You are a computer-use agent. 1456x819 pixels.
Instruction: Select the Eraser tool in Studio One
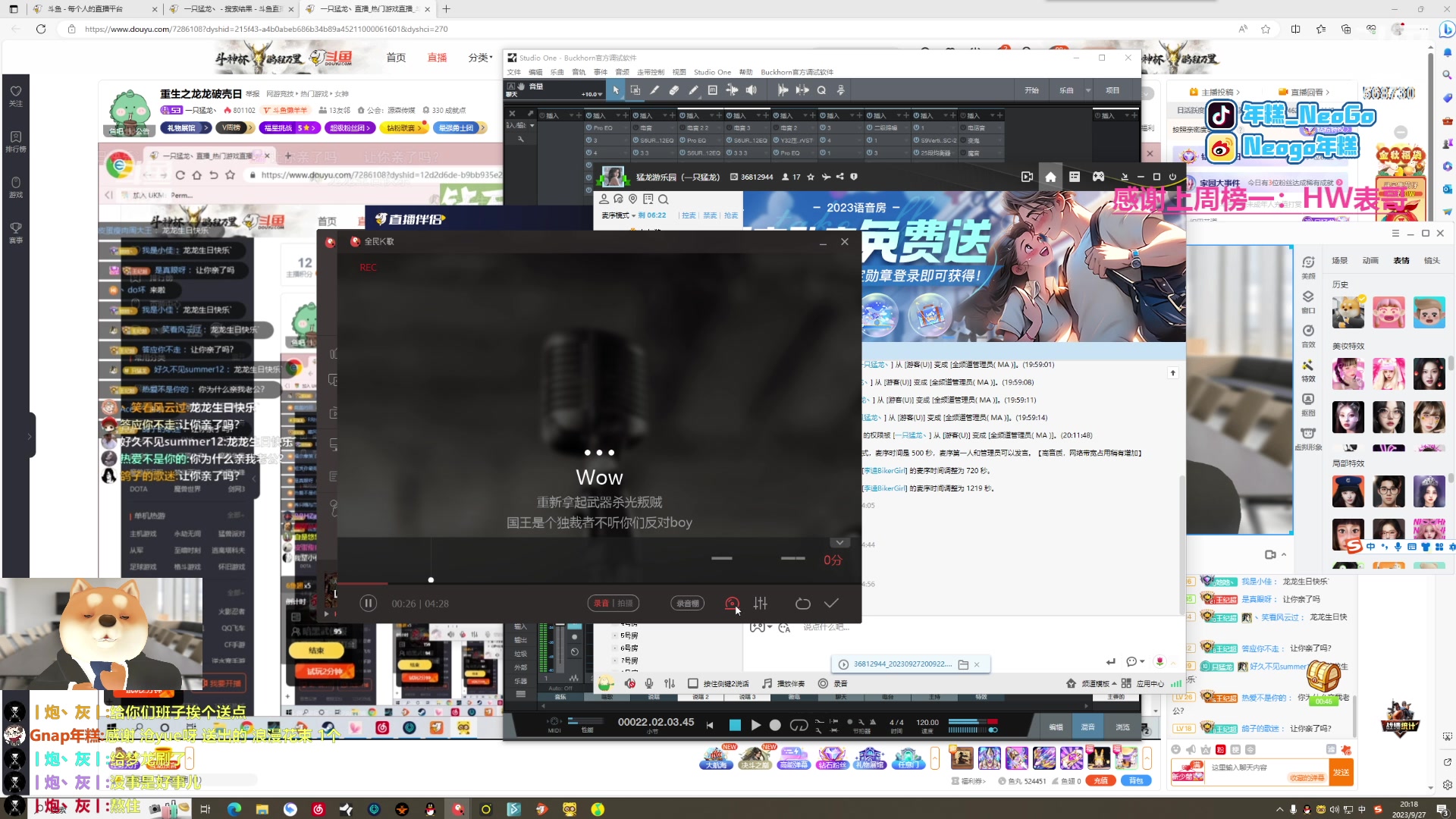coord(674,90)
